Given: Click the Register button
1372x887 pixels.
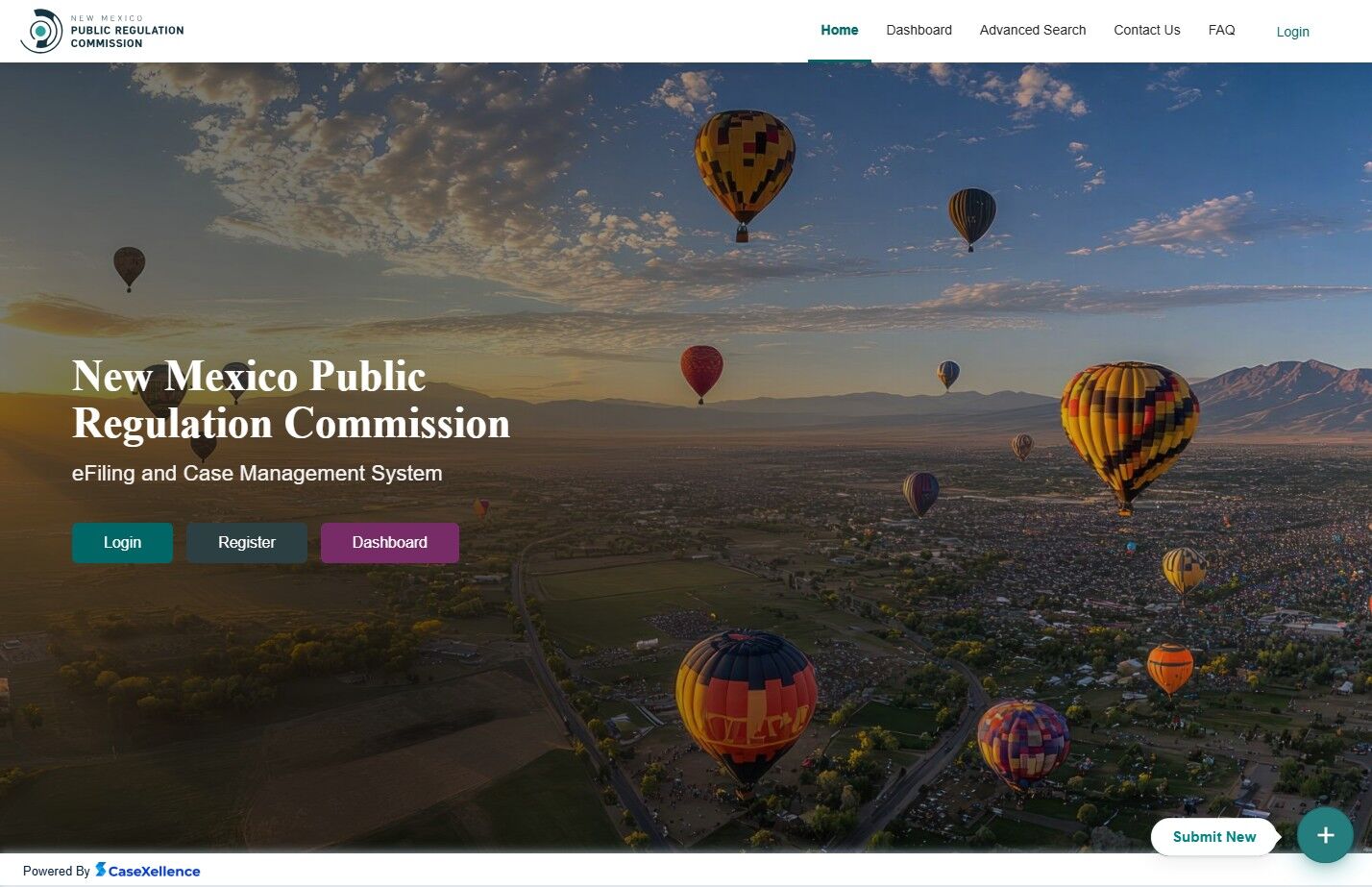Looking at the screenshot, I should pos(247,543).
